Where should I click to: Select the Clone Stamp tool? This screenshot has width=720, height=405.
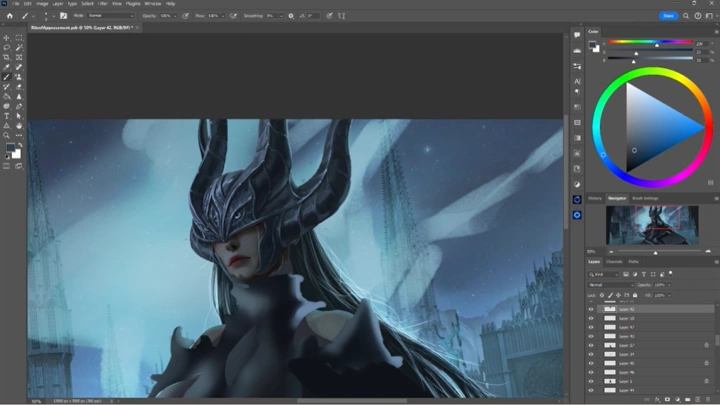(19, 77)
